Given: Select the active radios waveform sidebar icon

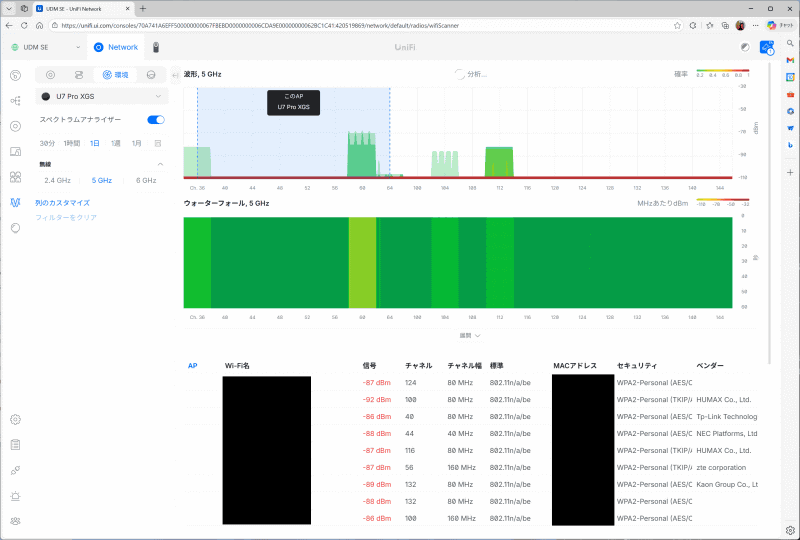Looking at the screenshot, I should point(15,203).
